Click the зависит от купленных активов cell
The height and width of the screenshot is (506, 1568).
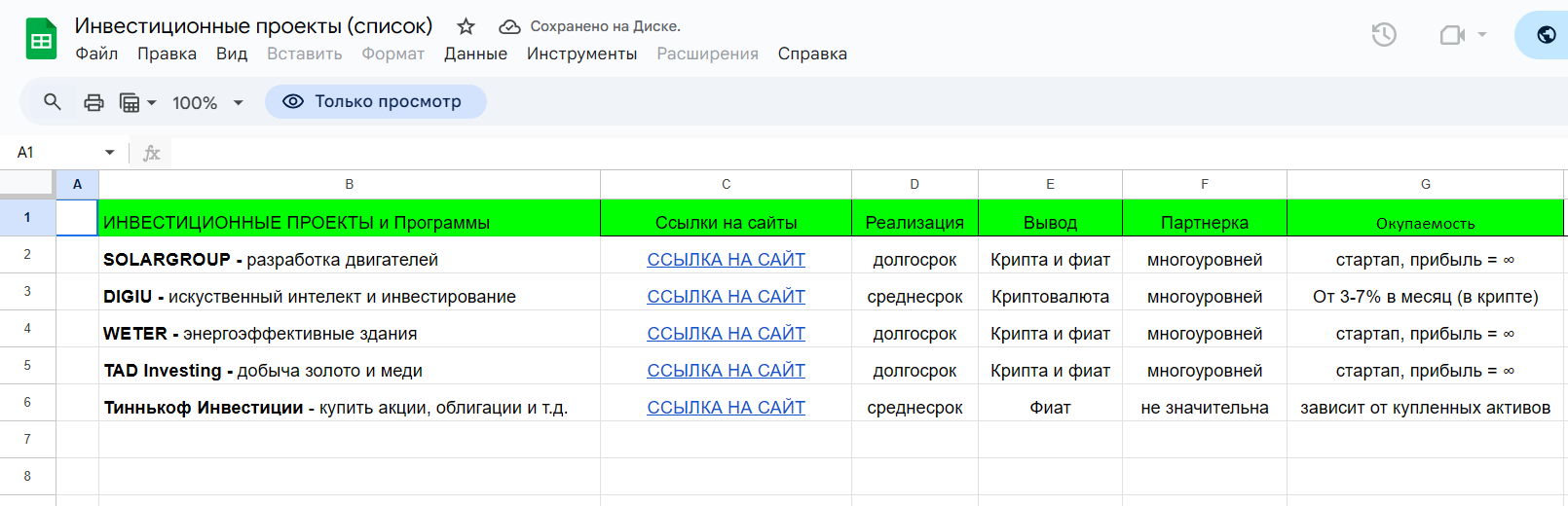(x=1426, y=403)
